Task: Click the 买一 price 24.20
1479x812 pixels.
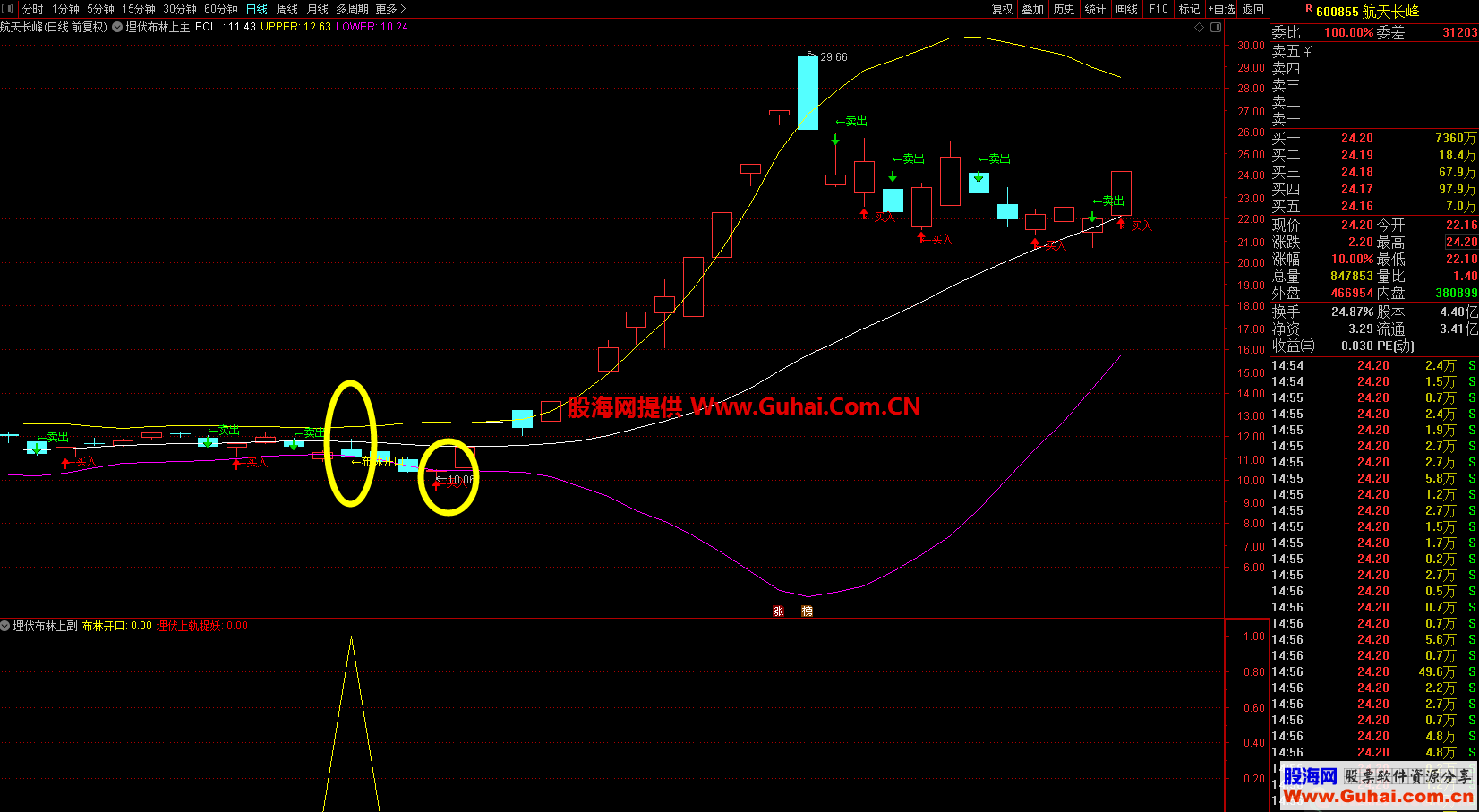Action: [x=1357, y=138]
